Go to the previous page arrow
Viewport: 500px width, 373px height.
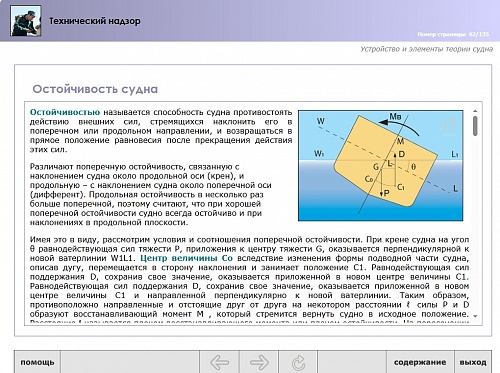coord(219,362)
